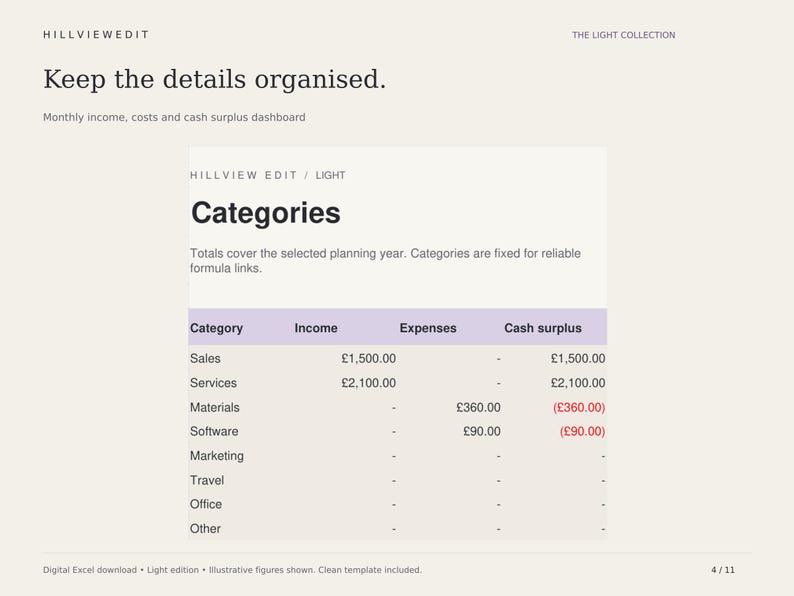Screen dimensions: 794x596
Task: Select Sales cash surplus cell £1,500.00
Action: (x=578, y=359)
